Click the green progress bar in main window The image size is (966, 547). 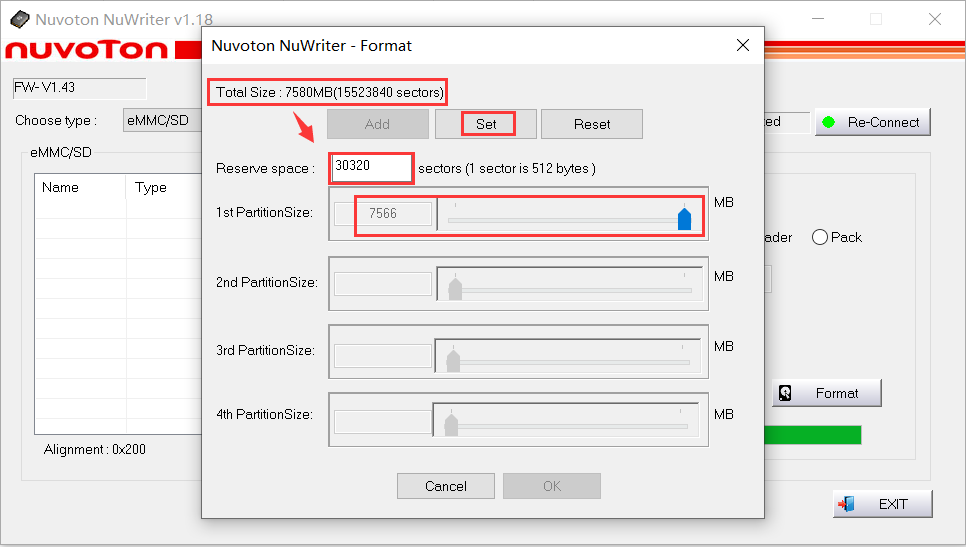[x=813, y=435]
